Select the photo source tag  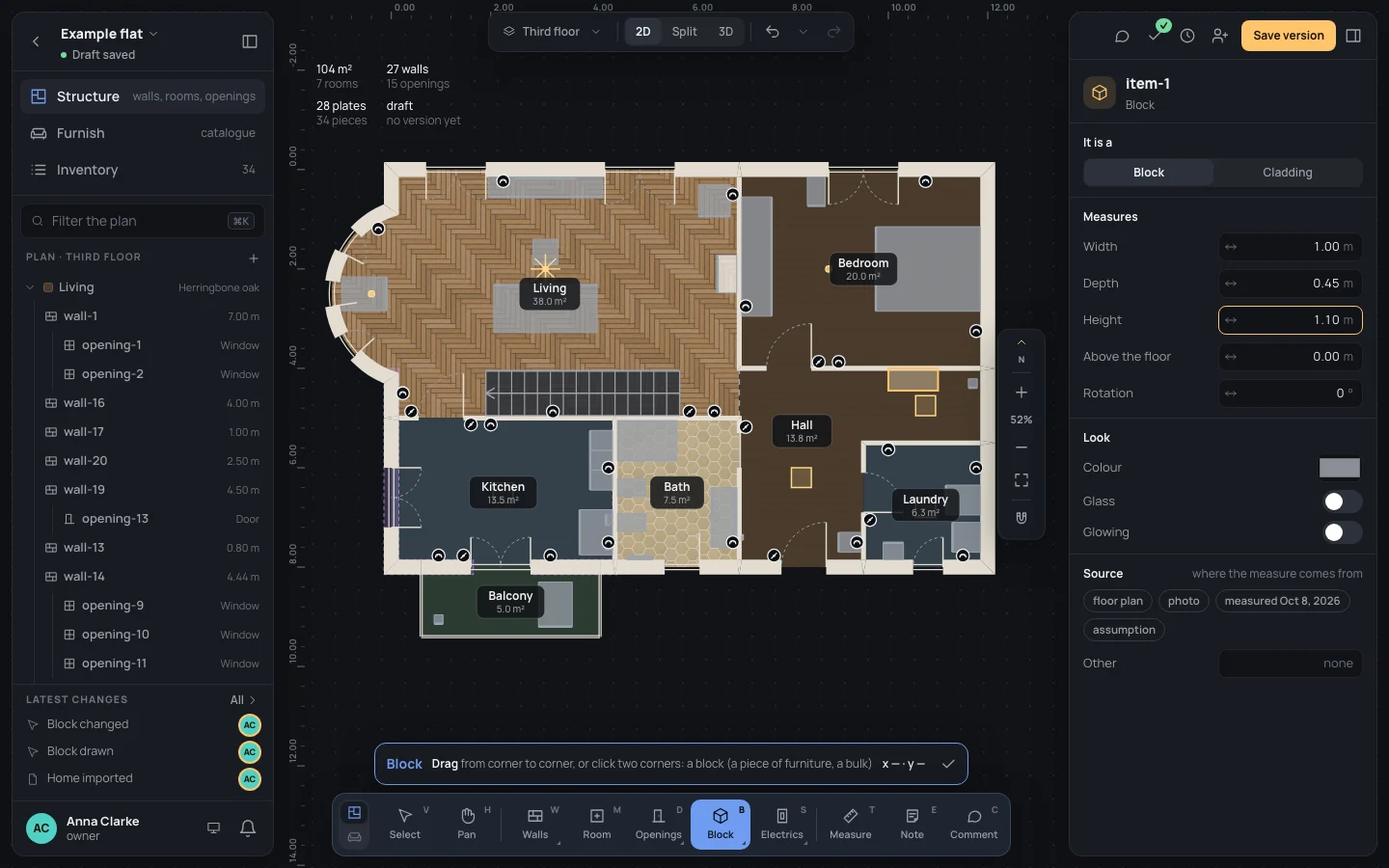1184,601
